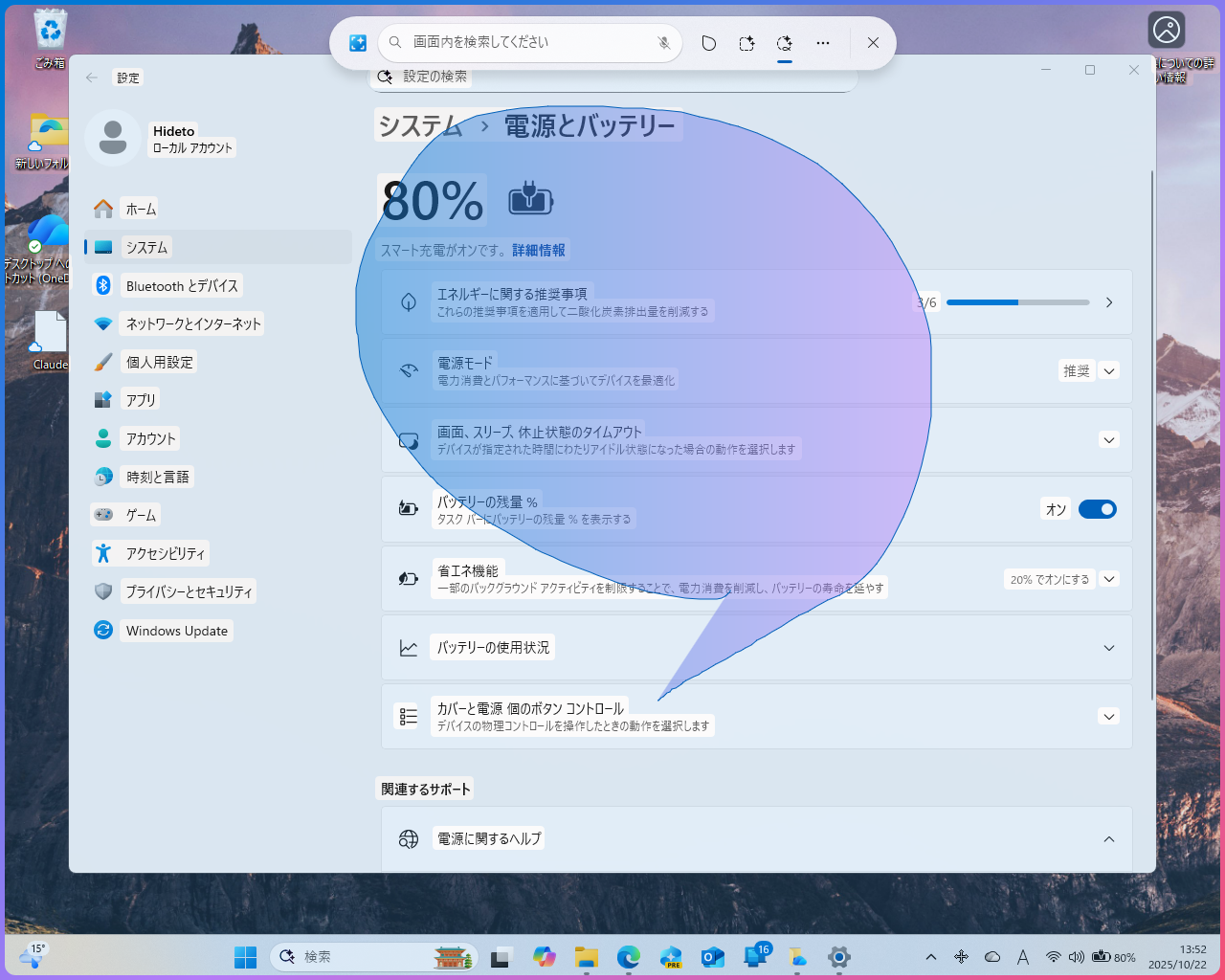Open the ホーム page via its house icon
Viewport: 1225px width, 980px height.
103,209
